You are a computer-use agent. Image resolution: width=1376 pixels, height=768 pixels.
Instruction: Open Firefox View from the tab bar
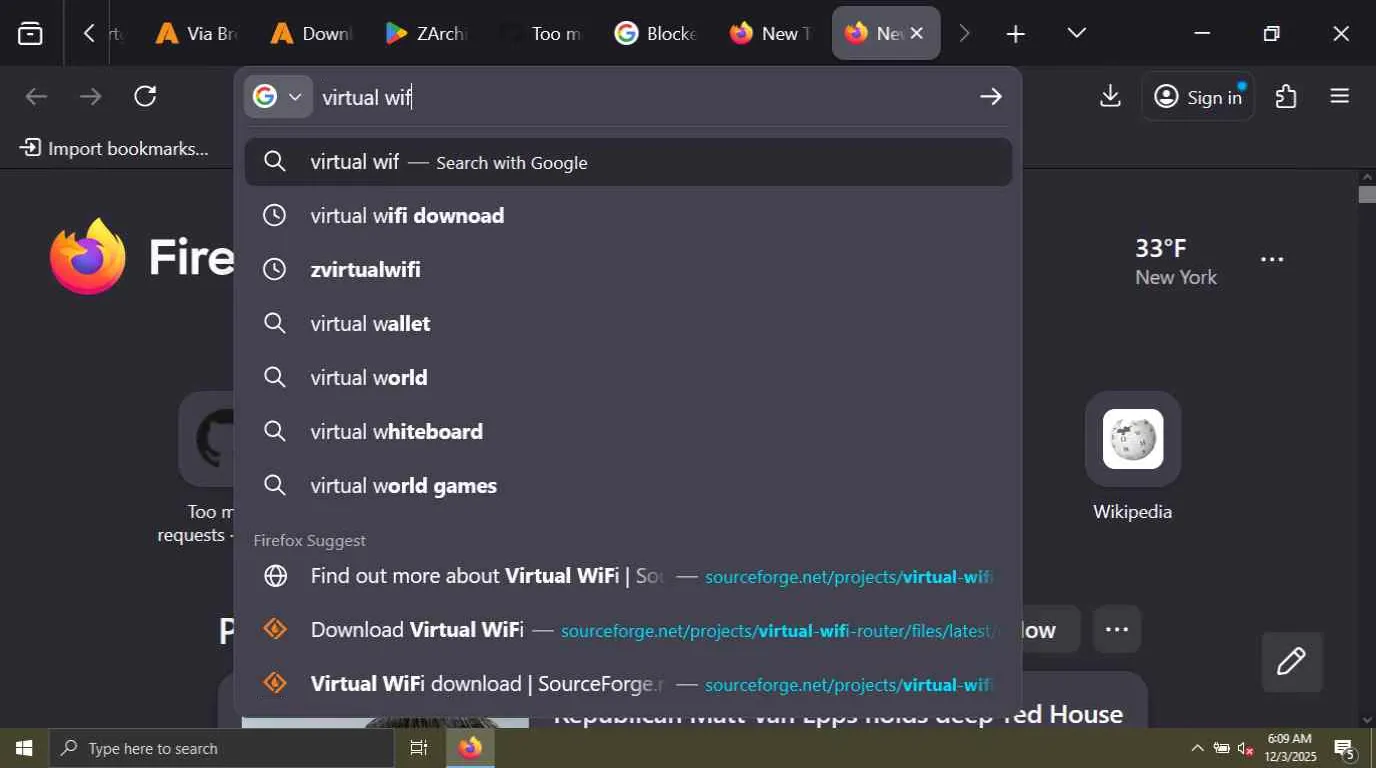click(31, 34)
